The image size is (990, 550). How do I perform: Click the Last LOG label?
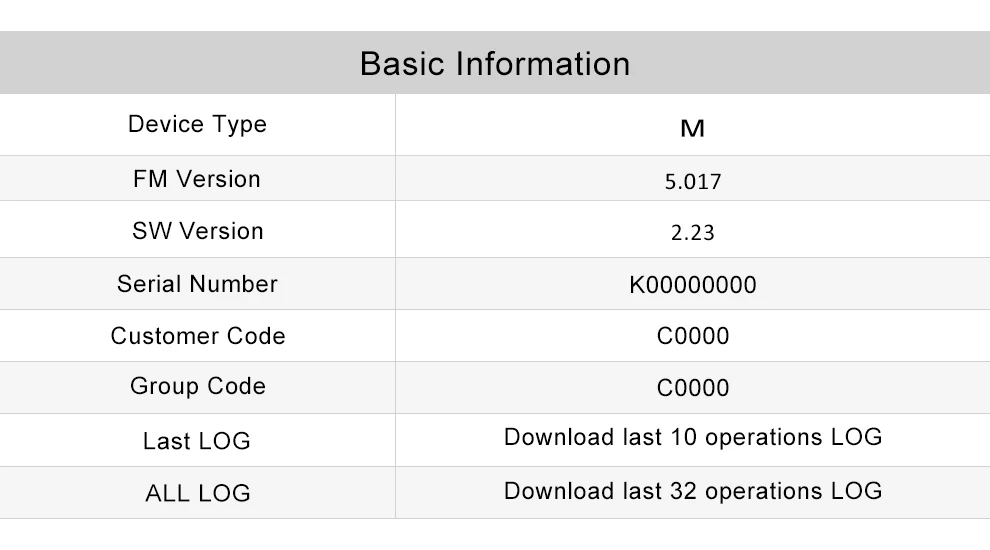(x=197, y=441)
